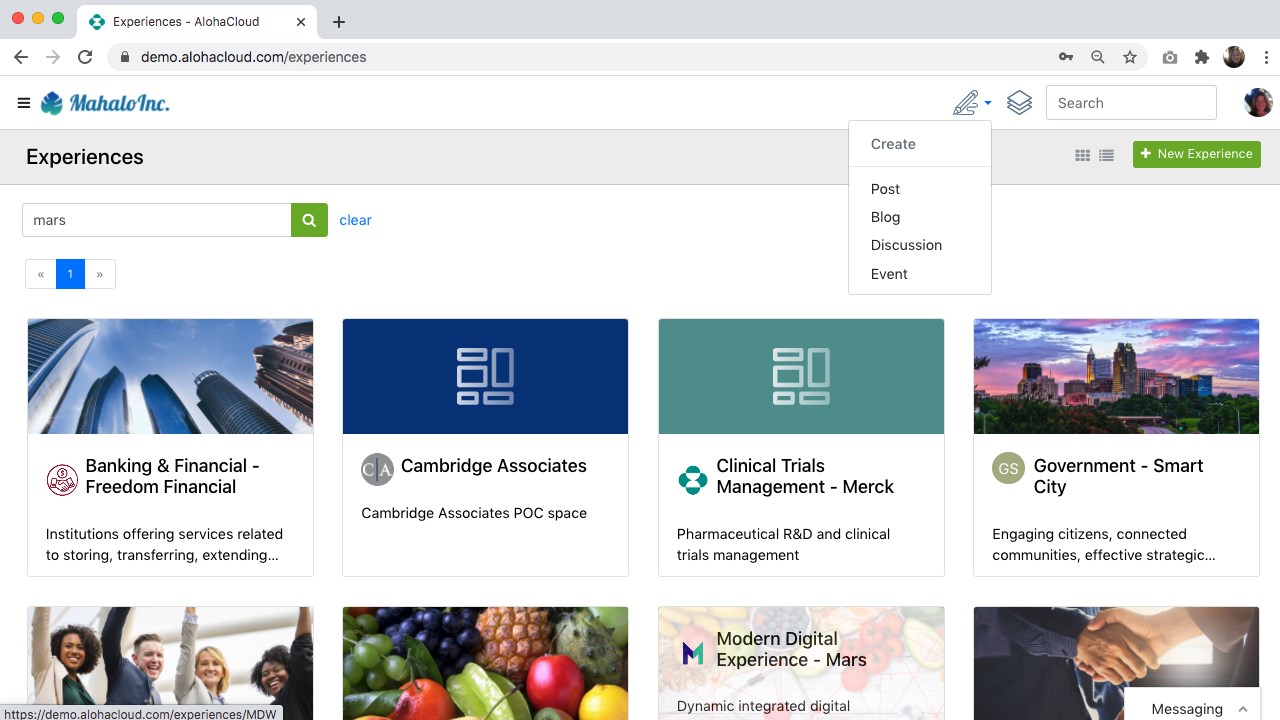This screenshot has height=720, width=1280.
Task: Click the New Experience button
Action: coord(1197,154)
